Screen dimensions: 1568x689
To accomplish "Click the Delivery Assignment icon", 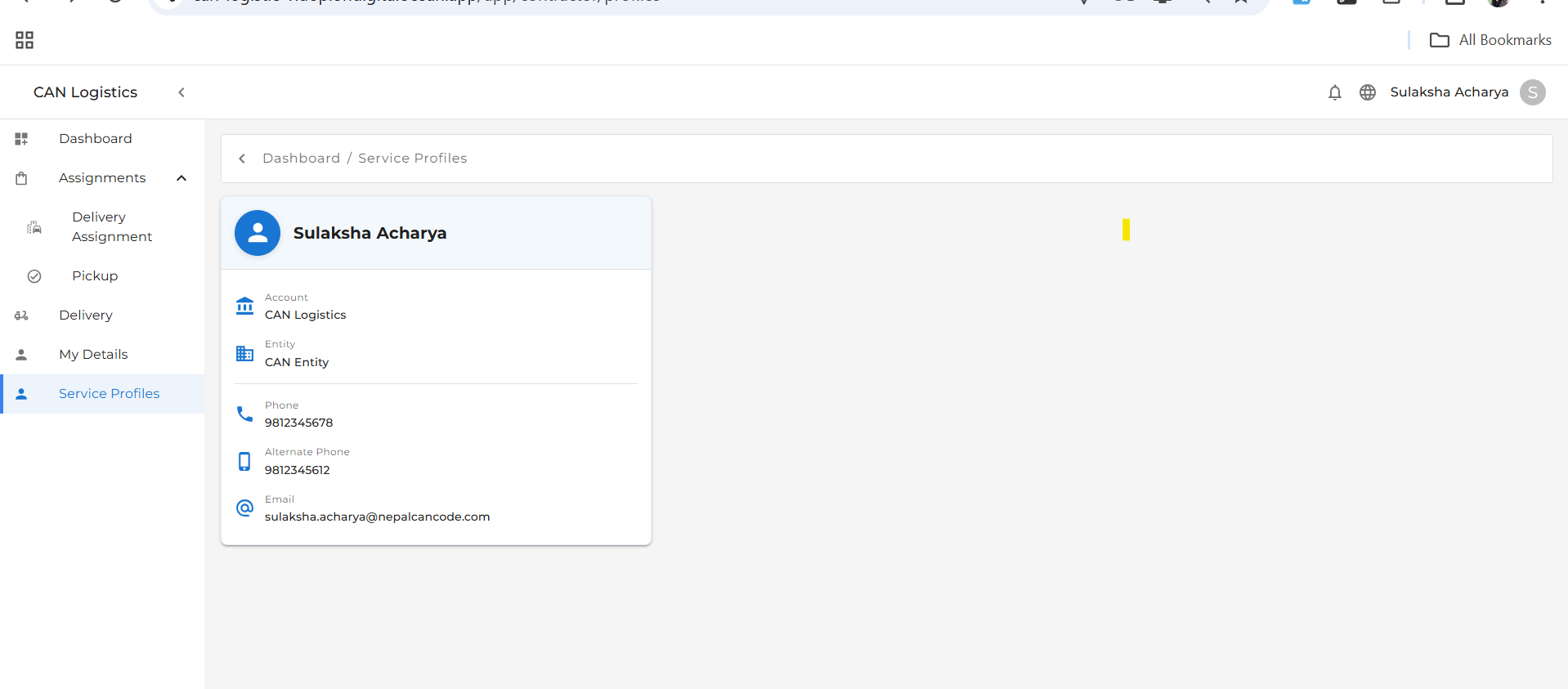I will (34, 227).
